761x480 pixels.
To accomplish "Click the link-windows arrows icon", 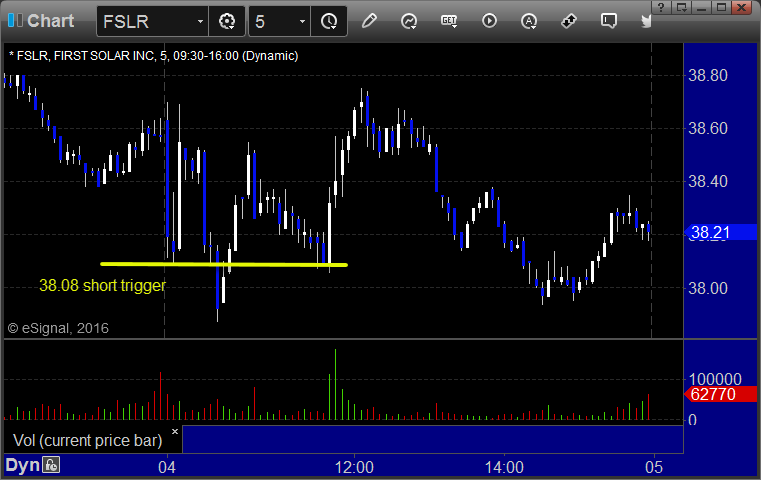I will click(x=569, y=21).
